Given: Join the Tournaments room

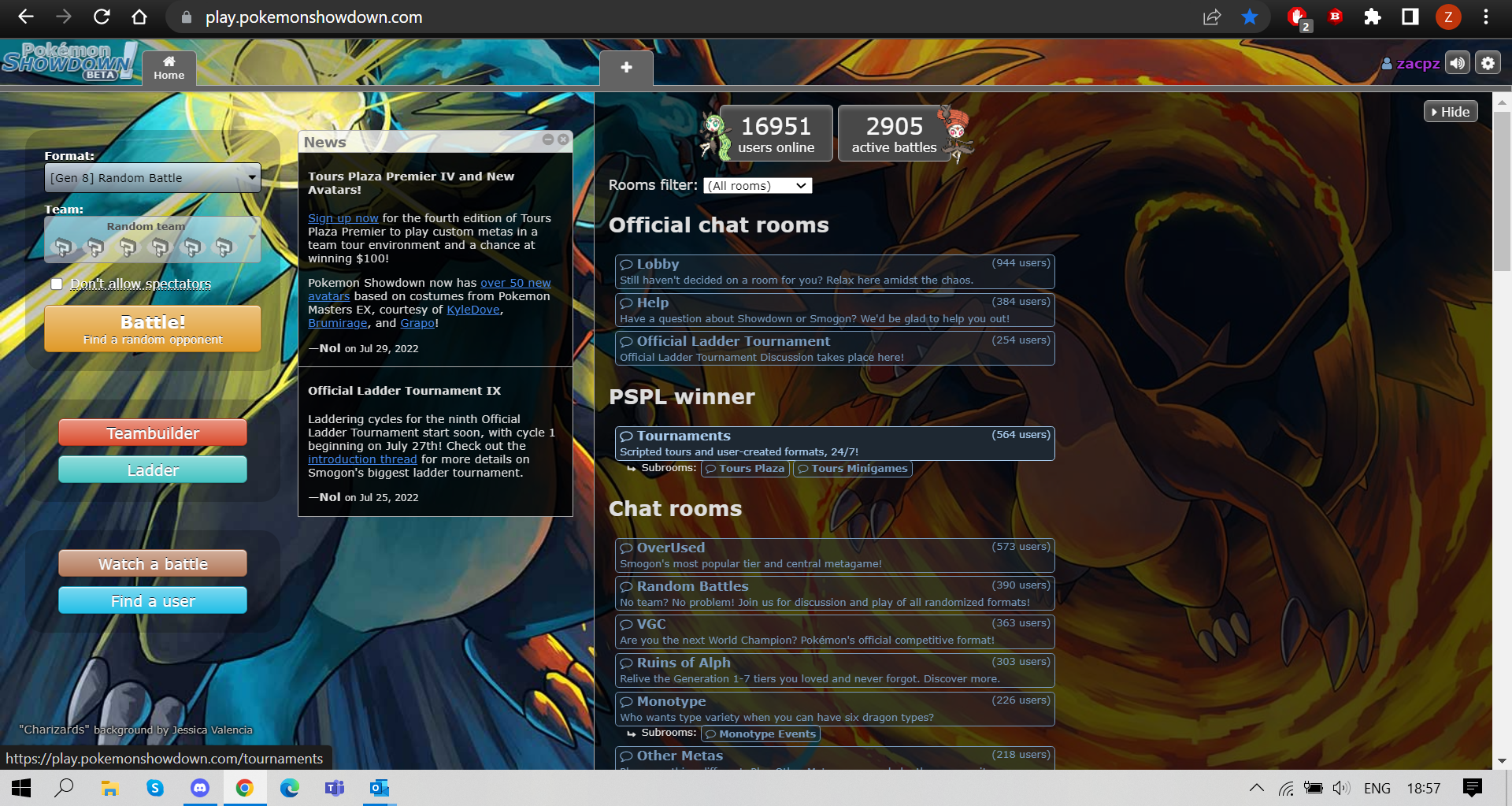Looking at the screenshot, I should point(835,443).
